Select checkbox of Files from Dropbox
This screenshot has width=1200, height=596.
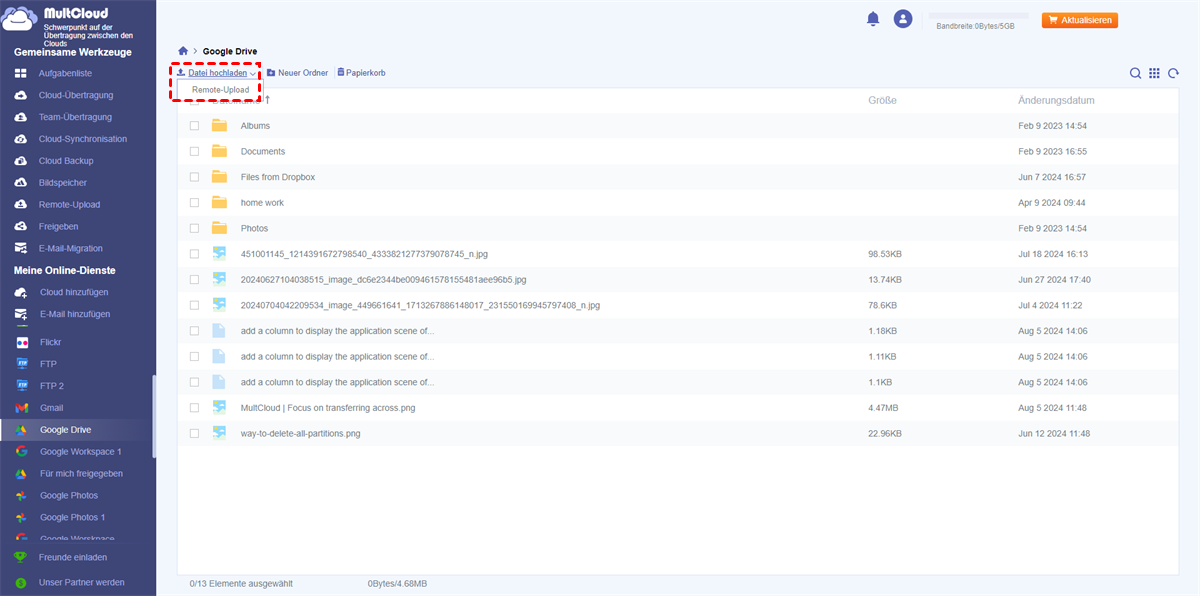194,177
